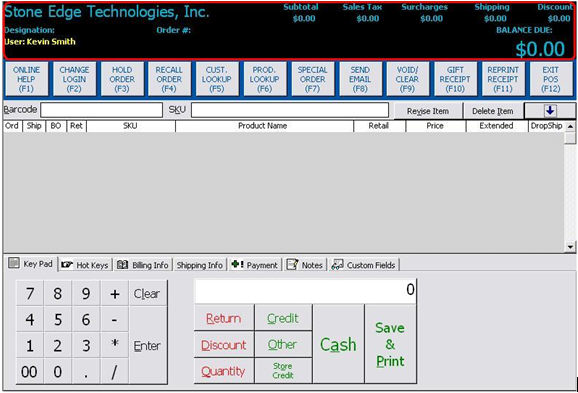This screenshot has width=578, height=393.
Task: Click the red Discount button
Action: [x=224, y=345]
